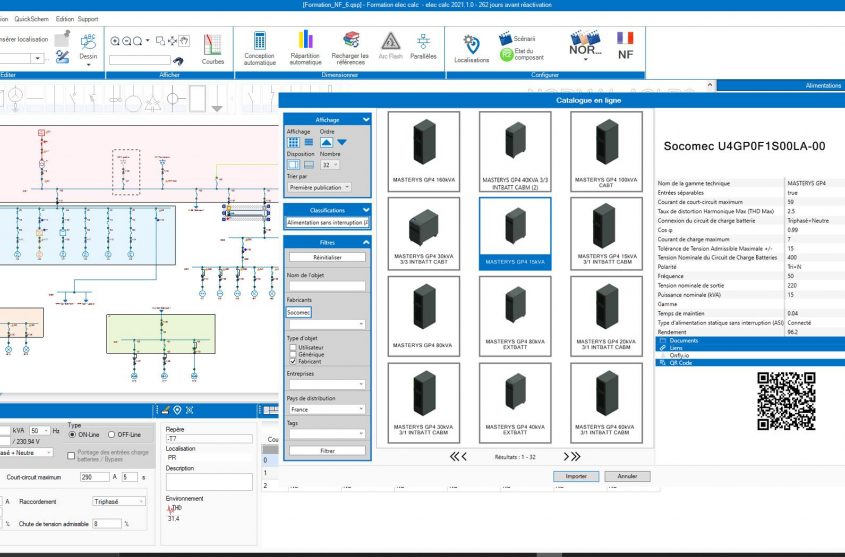Select MASTERYS GP4 100kVA CABT thumbnail
Image resolution: width=845 pixels, height=557 pixels.
[606, 151]
